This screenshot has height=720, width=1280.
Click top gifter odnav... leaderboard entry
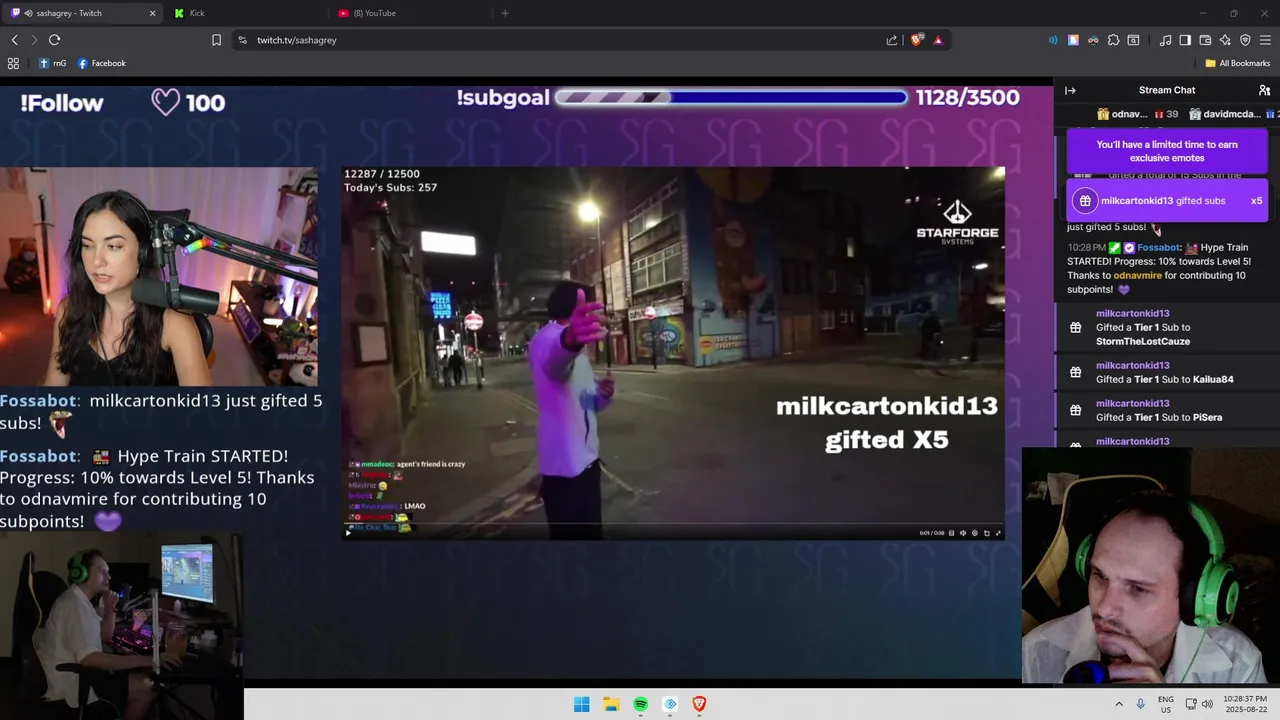[x=1137, y=114]
